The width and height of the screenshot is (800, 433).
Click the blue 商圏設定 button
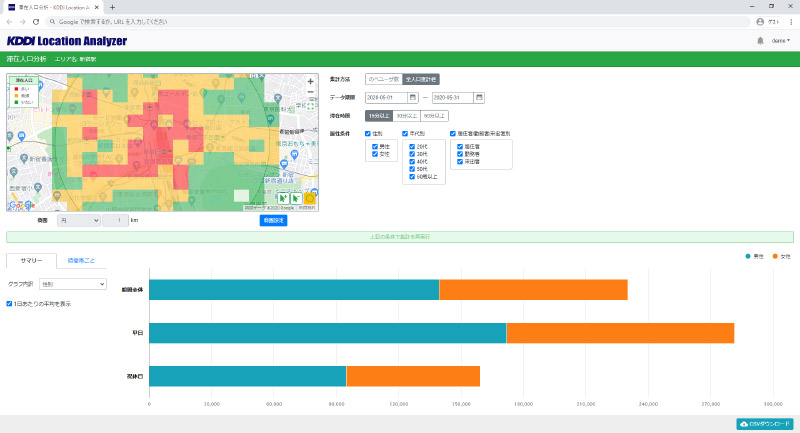273,220
